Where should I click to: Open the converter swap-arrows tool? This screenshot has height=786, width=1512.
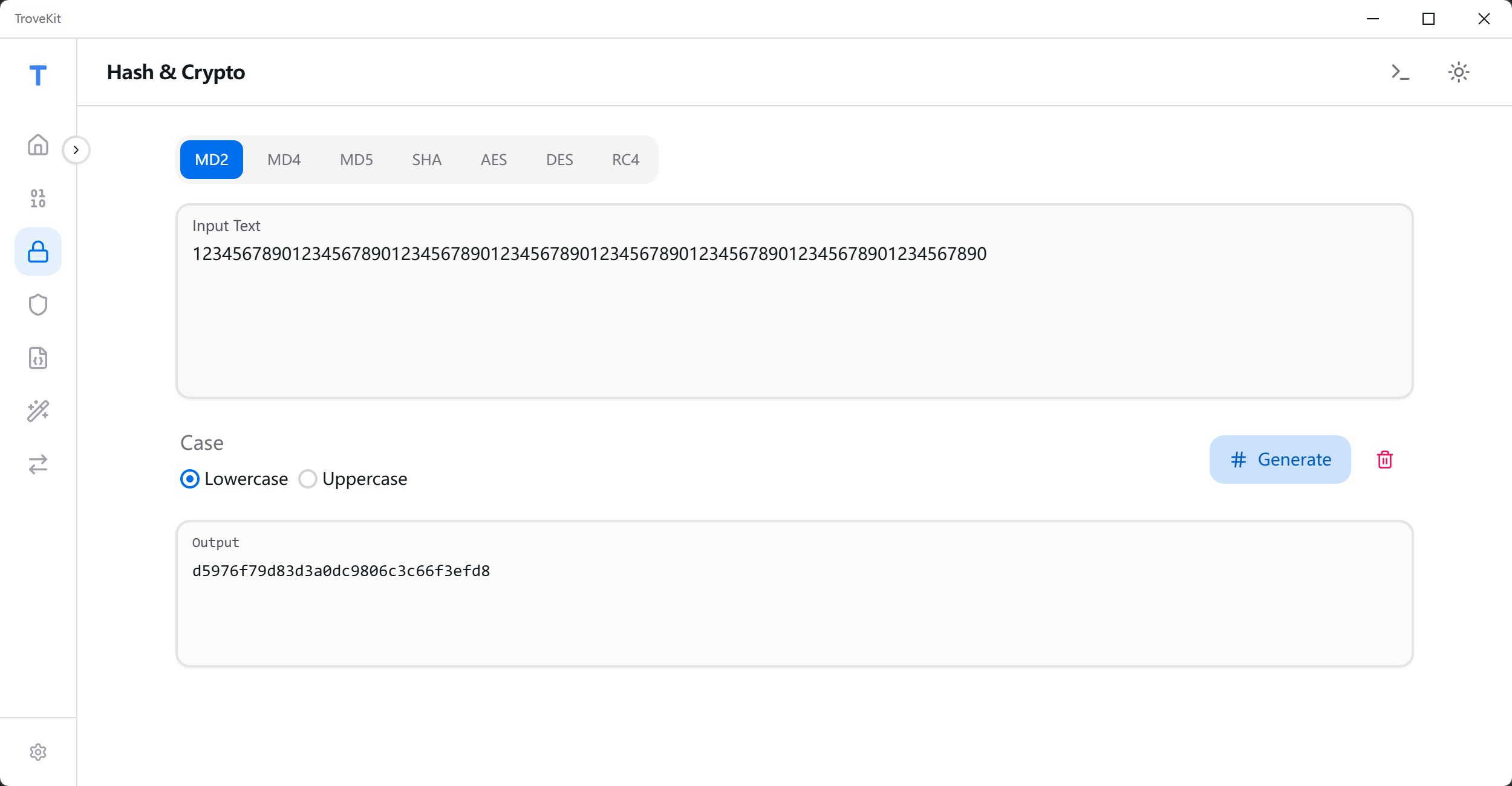pos(37,464)
